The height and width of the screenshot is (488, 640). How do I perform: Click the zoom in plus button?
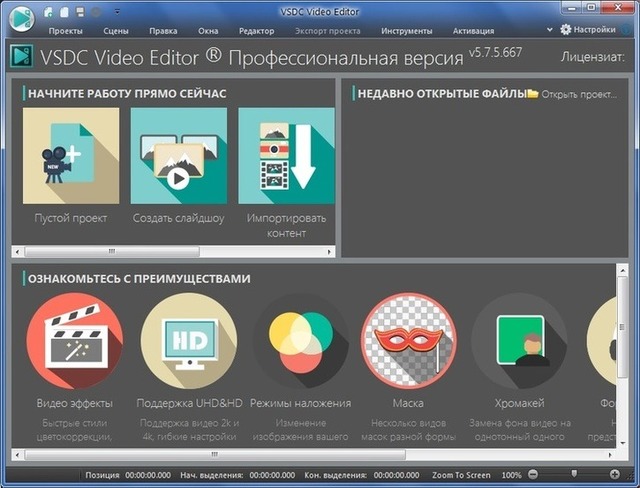[615, 475]
